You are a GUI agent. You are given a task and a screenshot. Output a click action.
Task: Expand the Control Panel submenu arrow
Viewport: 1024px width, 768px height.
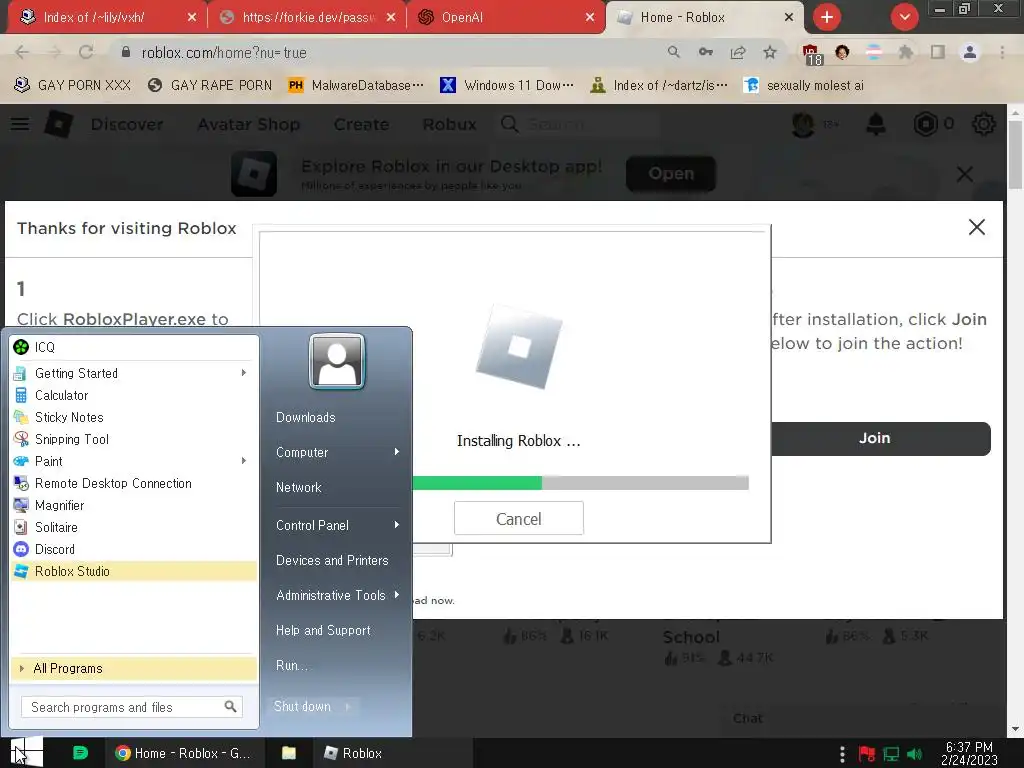(396, 525)
